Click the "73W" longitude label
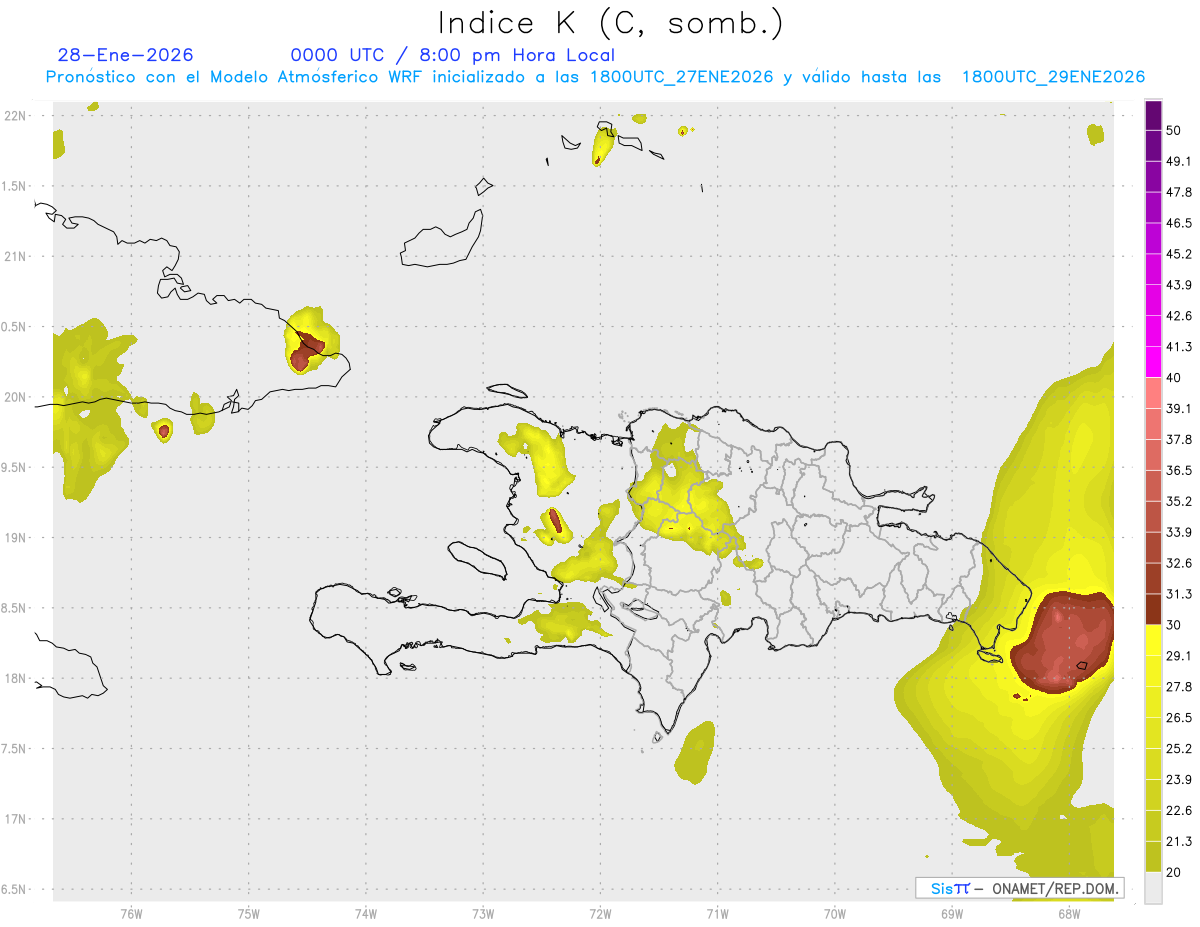 pos(483,914)
